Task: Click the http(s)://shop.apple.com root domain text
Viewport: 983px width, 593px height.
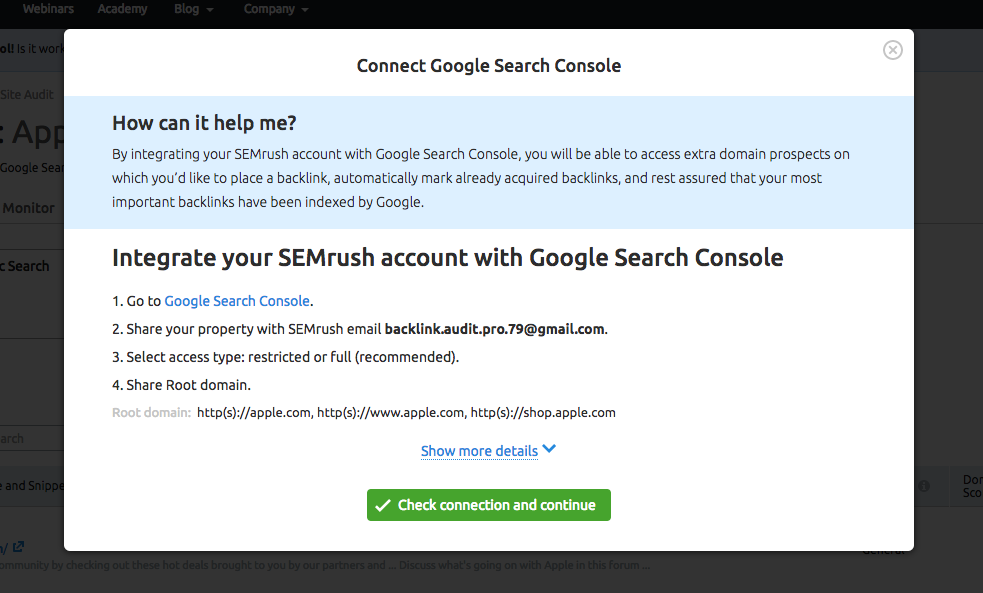Action: tap(543, 412)
